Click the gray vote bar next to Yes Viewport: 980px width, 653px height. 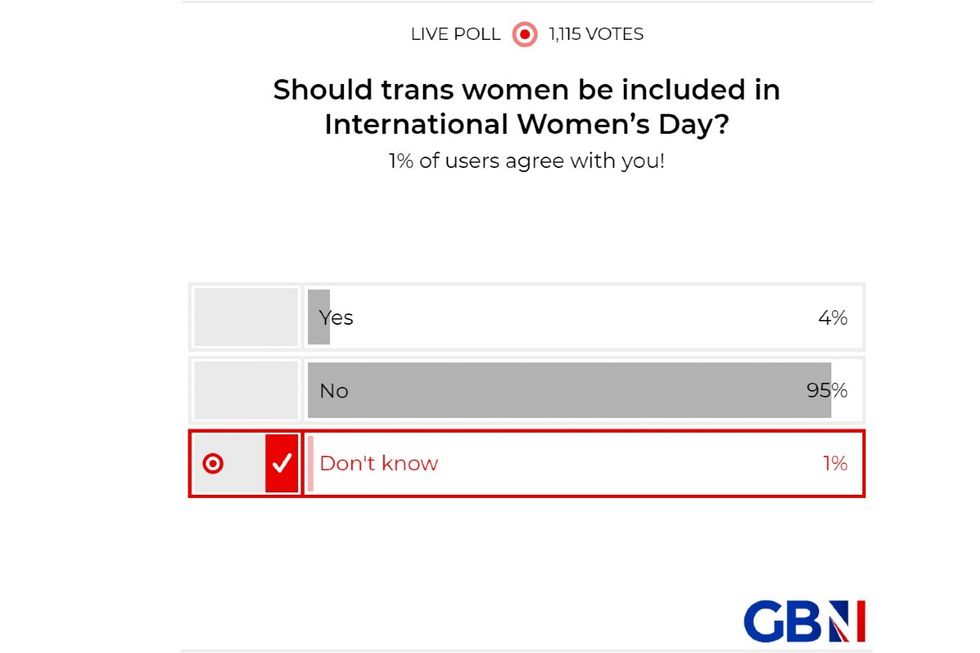click(319, 317)
